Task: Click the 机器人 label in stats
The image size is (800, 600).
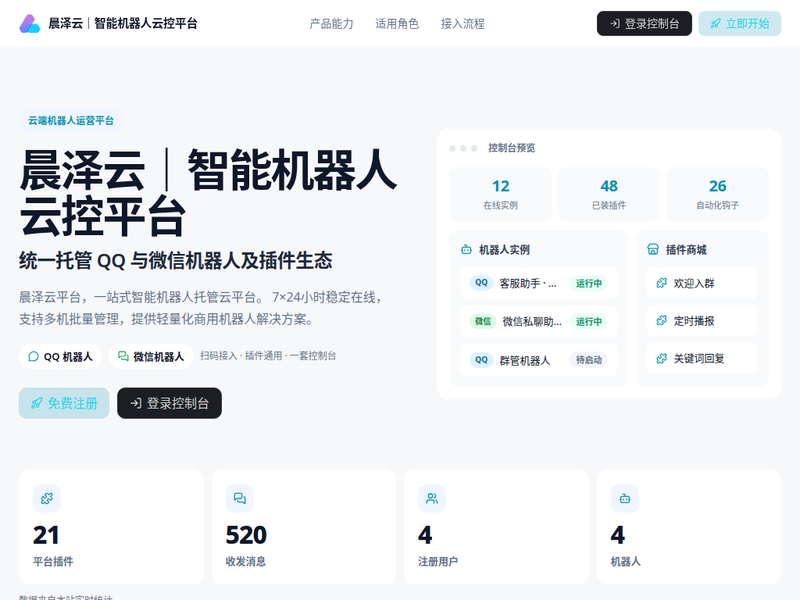Action: (626, 562)
